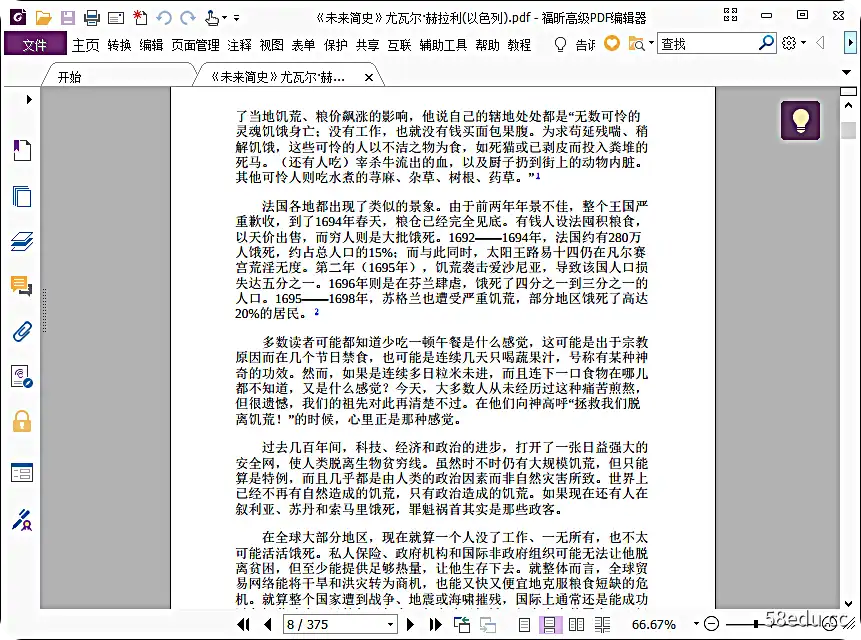The width and height of the screenshot is (861, 640).
Task: Open the Layers panel
Action: (x=22, y=241)
